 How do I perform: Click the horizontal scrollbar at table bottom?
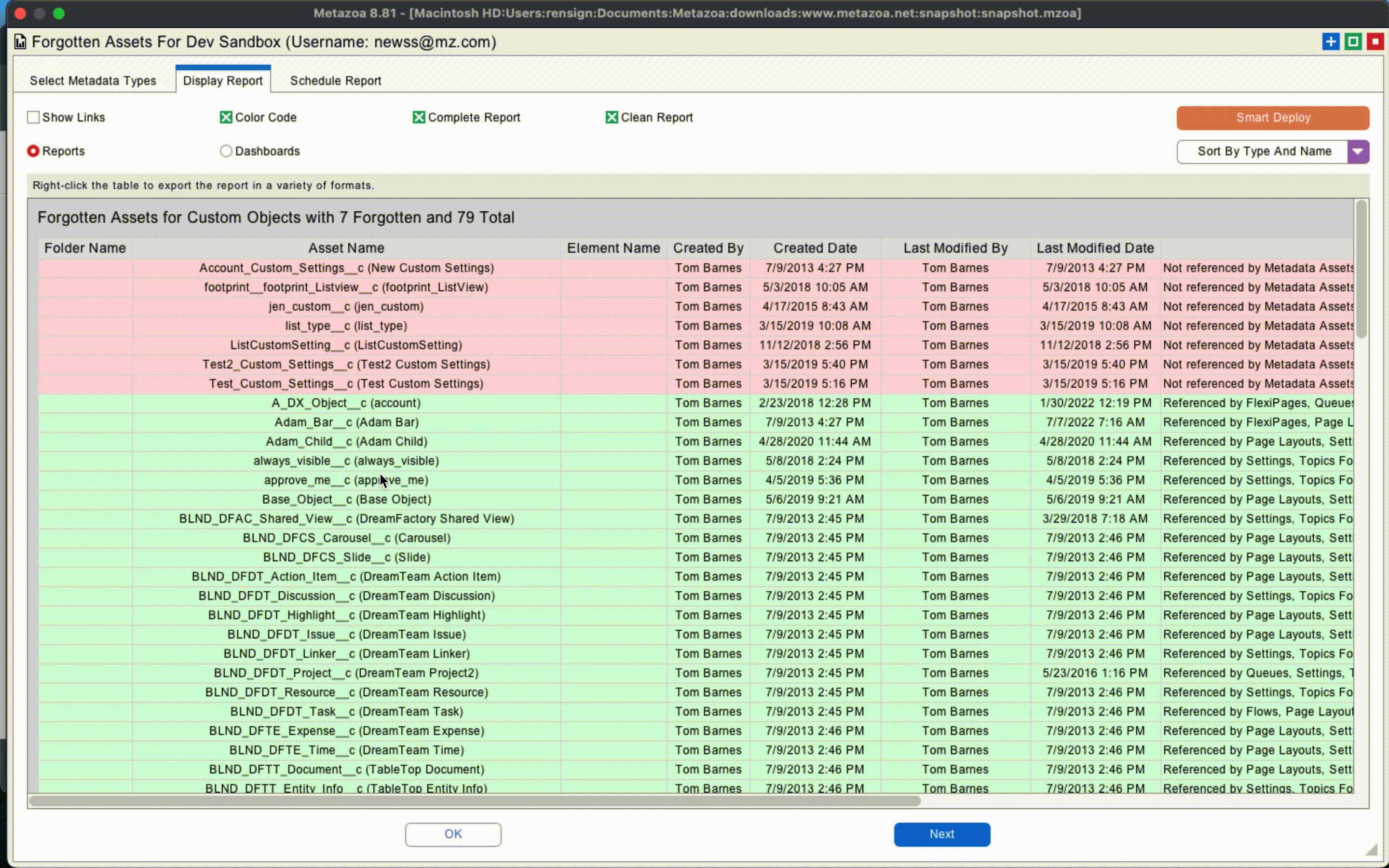(x=474, y=801)
